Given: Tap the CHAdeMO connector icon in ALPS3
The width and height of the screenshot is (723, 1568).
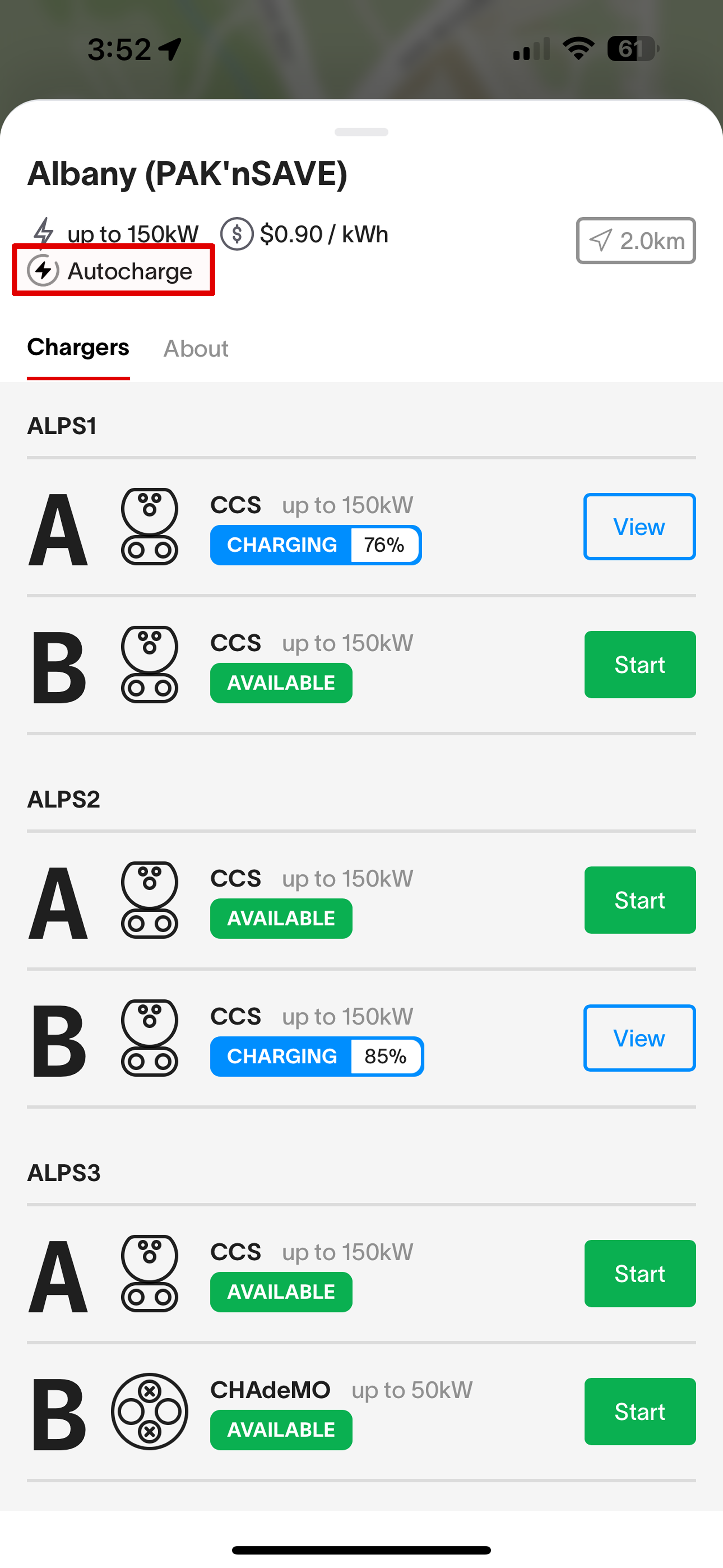Looking at the screenshot, I should [150, 1411].
